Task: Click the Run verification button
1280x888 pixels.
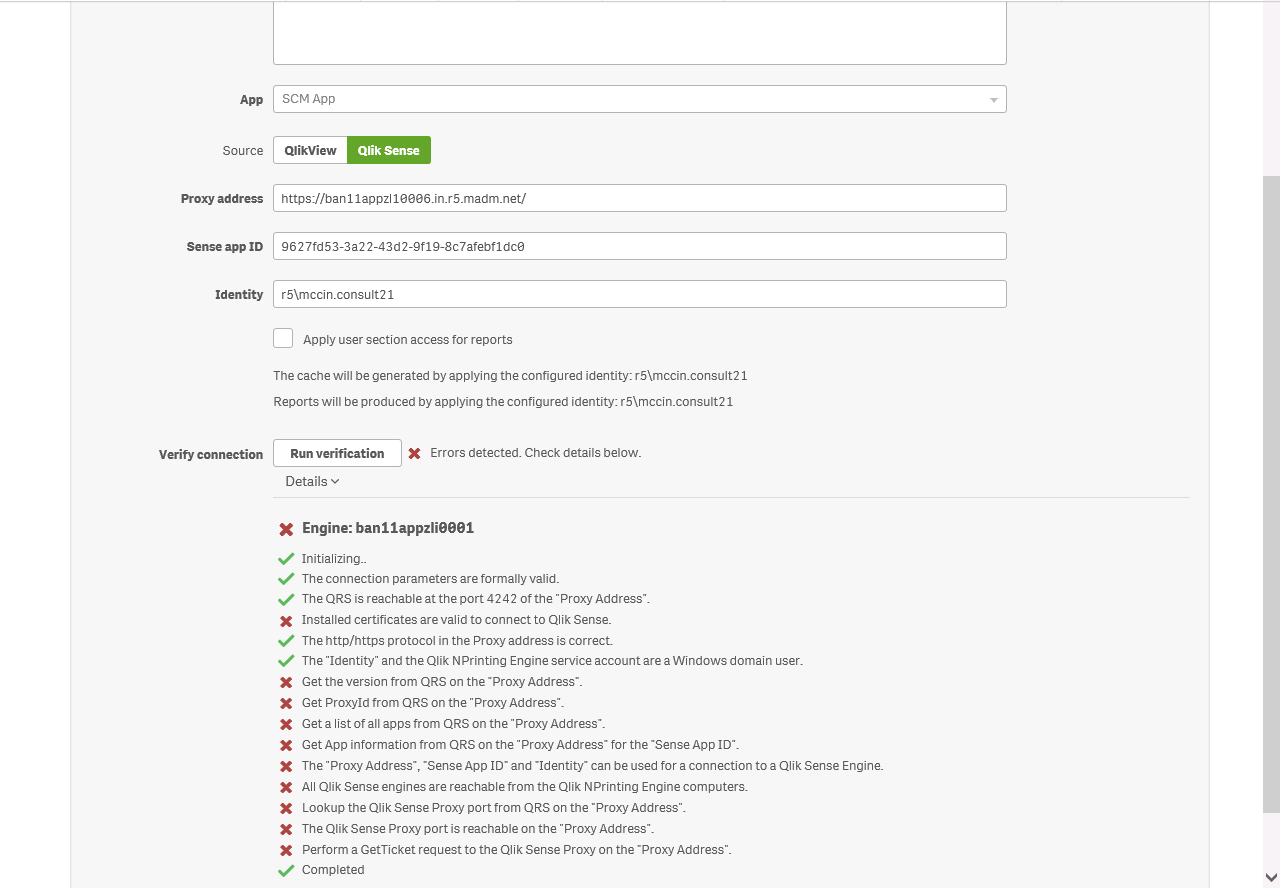Action: [337, 453]
